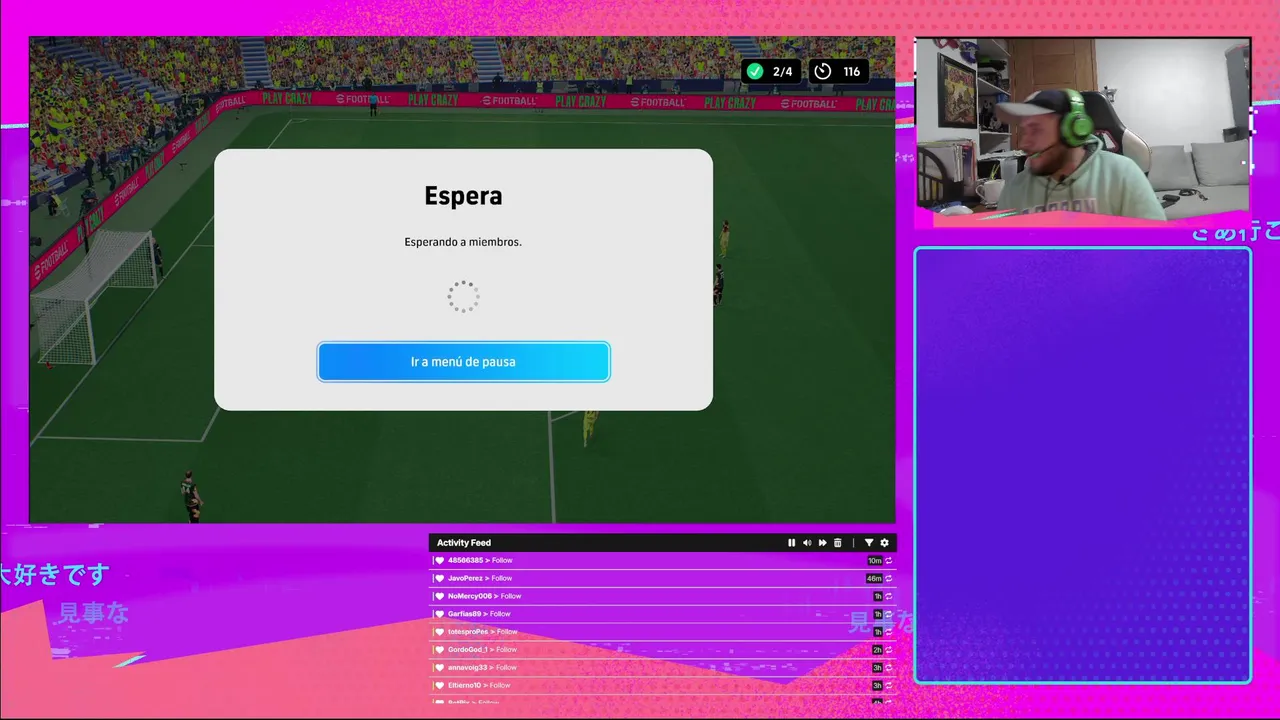Select the 'totesproPes > Follow' feed entry
The image size is (1280, 720).
[663, 632]
